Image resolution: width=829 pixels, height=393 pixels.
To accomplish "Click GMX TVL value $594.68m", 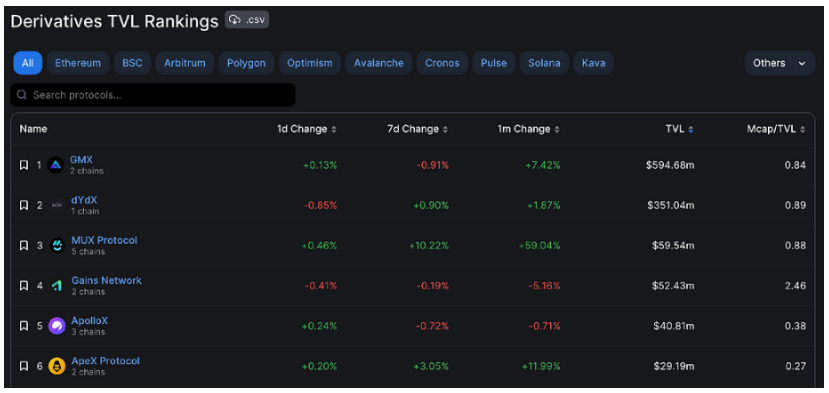I will [670, 166].
